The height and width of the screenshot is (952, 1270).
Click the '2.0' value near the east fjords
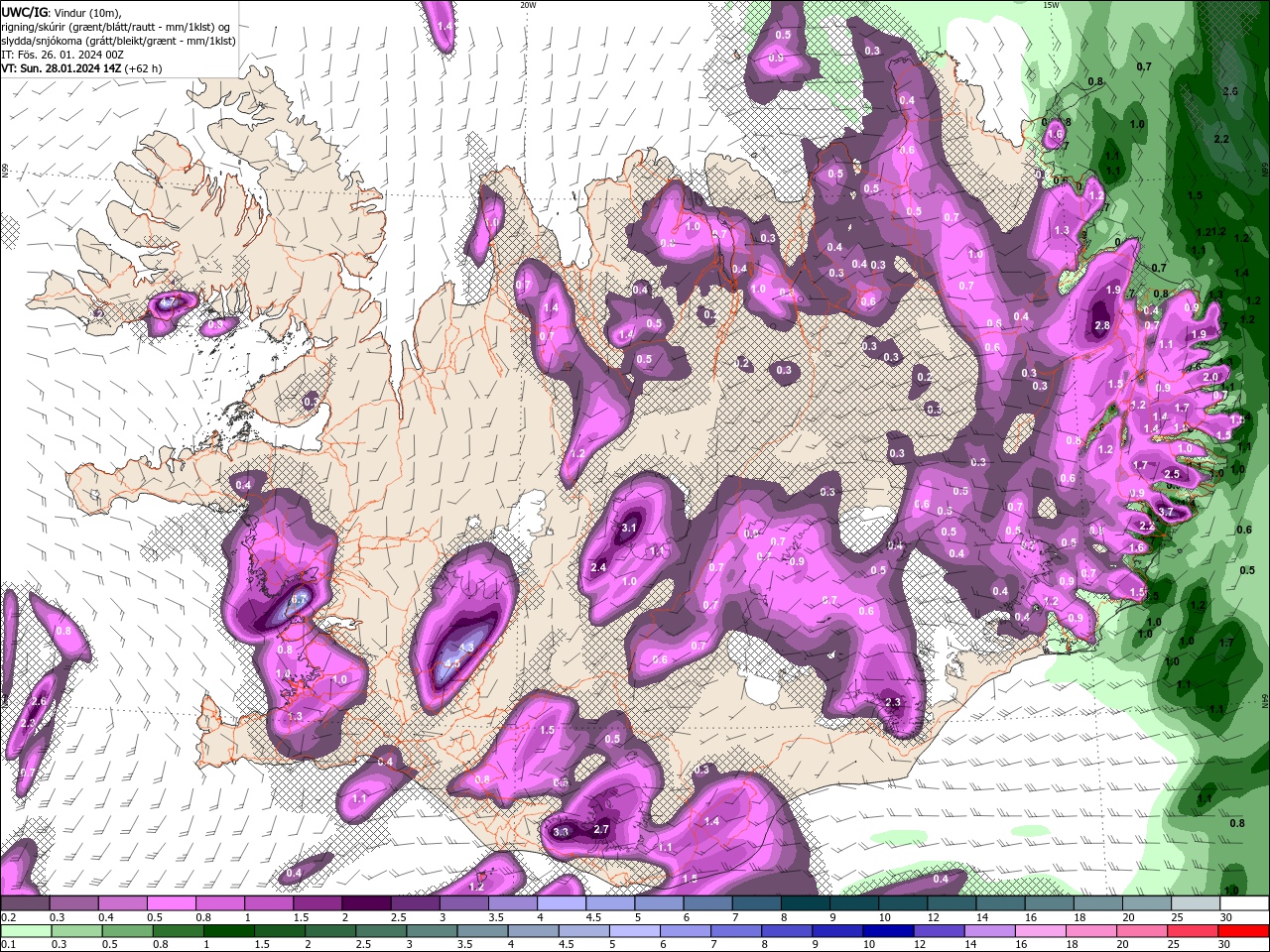click(1210, 377)
